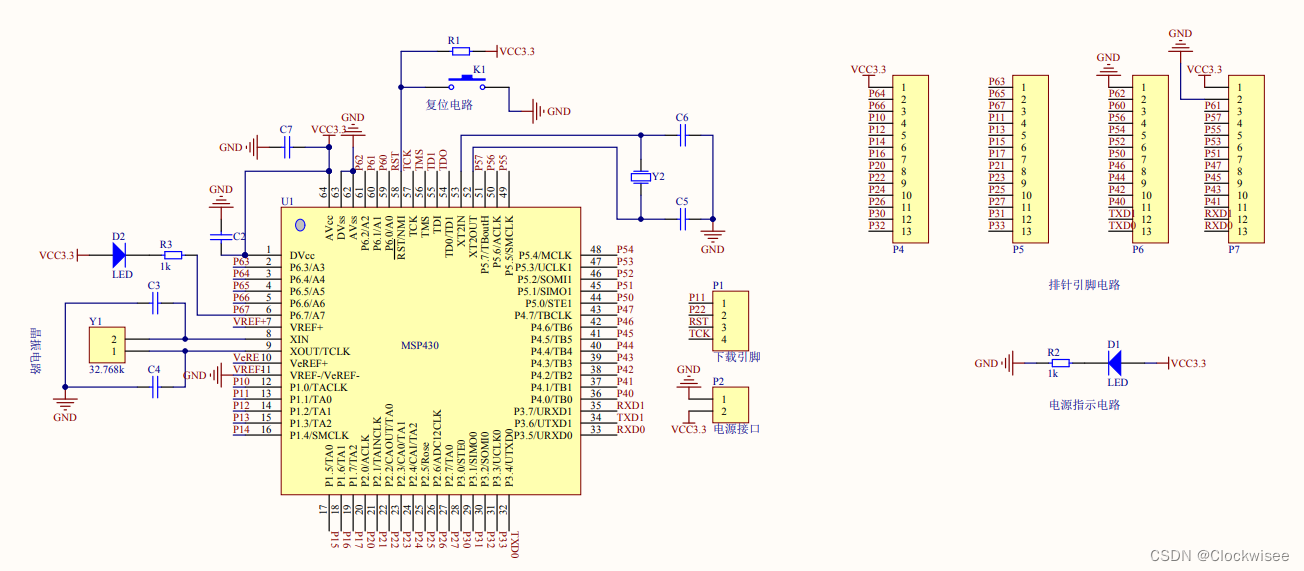Select capacitor C5 symbol
Image resolution: width=1304 pixels, height=571 pixels.
click(683, 217)
